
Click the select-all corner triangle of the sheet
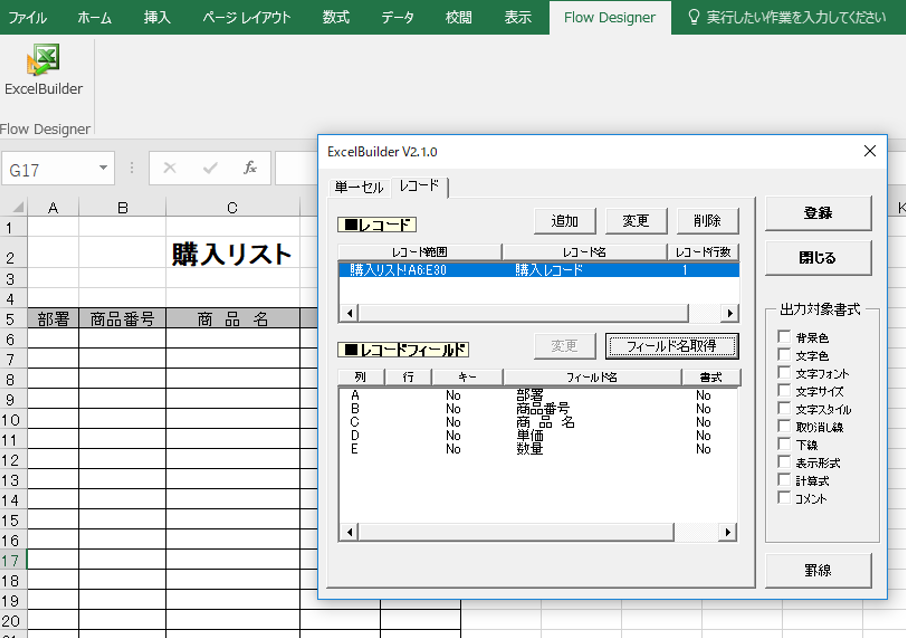click(x=18, y=207)
